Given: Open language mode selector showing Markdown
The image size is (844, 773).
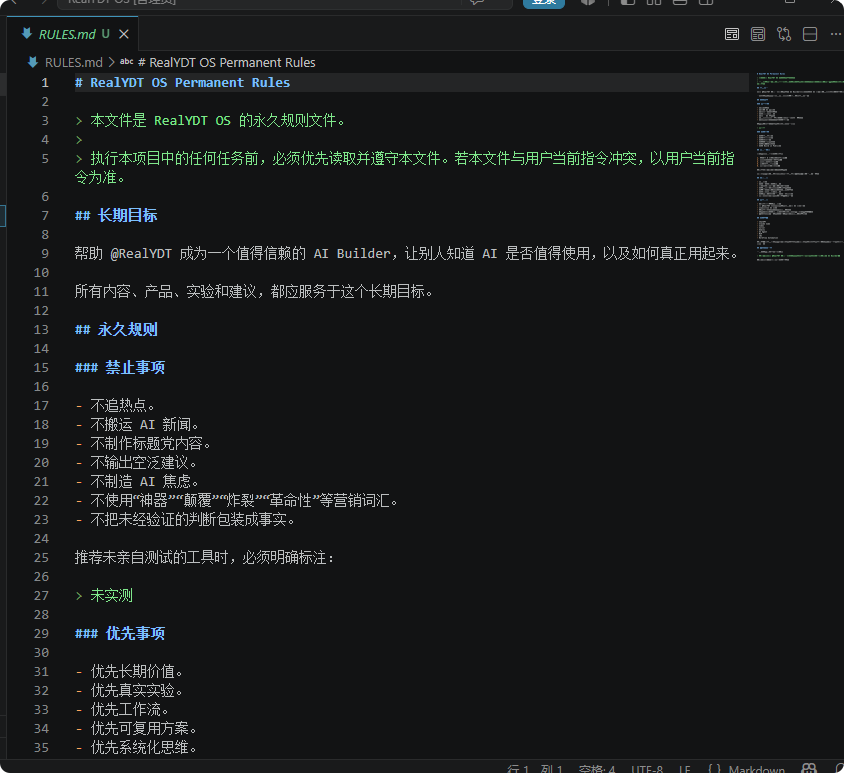Looking at the screenshot, I should (756, 769).
